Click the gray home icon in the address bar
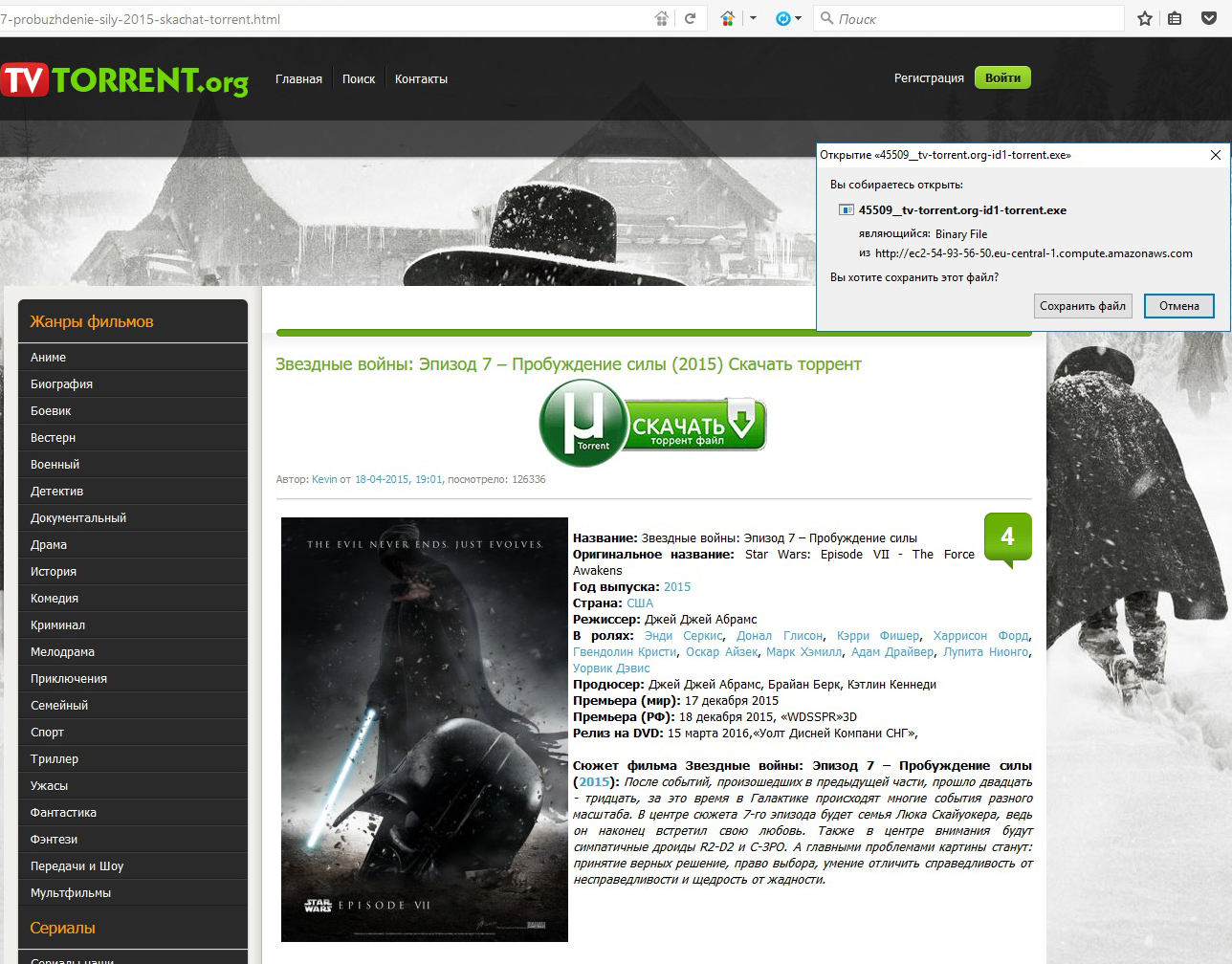Image resolution: width=1232 pixels, height=964 pixels. [x=661, y=18]
